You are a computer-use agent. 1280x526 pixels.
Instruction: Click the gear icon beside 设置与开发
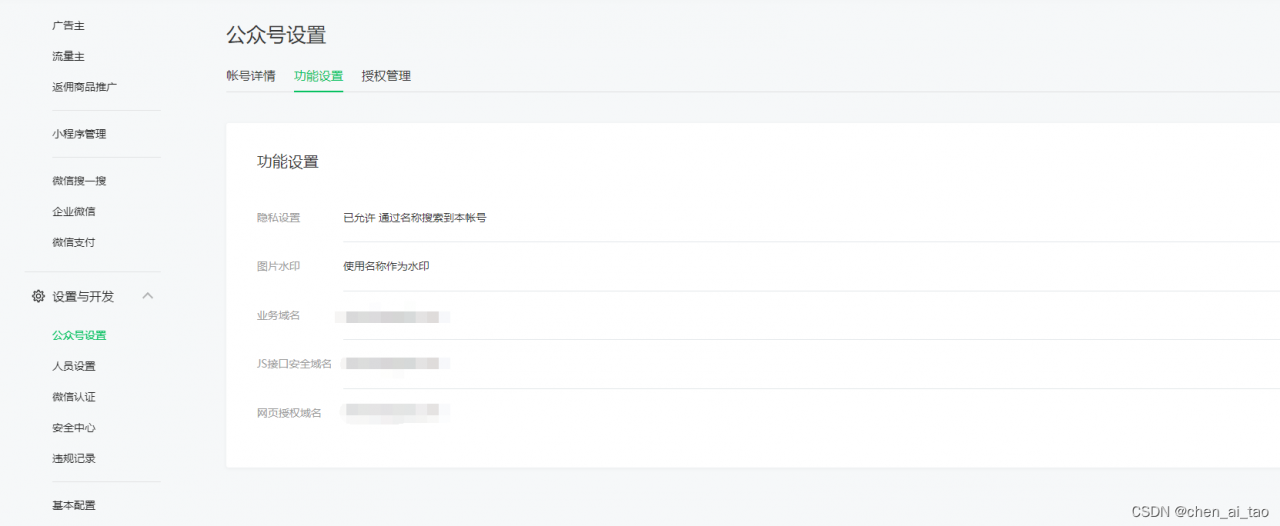pyautogui.click(x=38, y=296)
